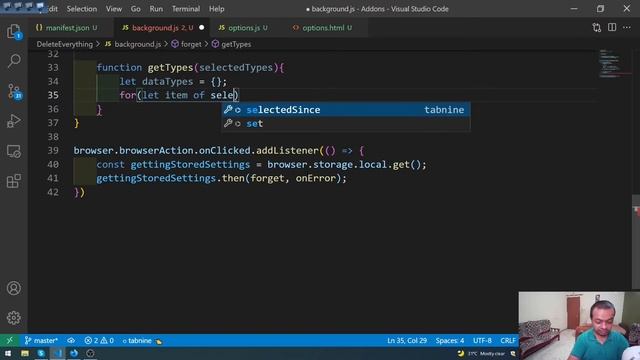640x360 pixels.
Task: Open the Go menu
Action: point(136,9)
